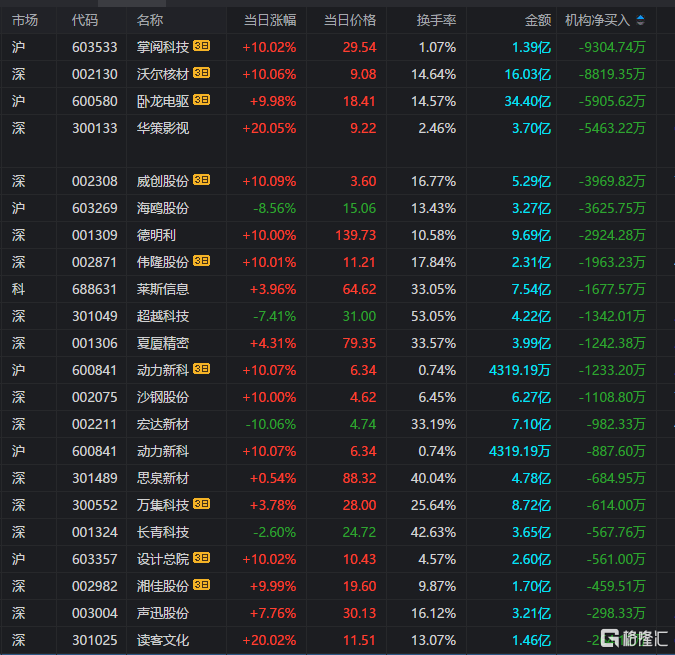Click 4319.19万 amount in 动力新科 3日 row
The height and width of the screenshot is (655, 675).
tap(520, 370)
